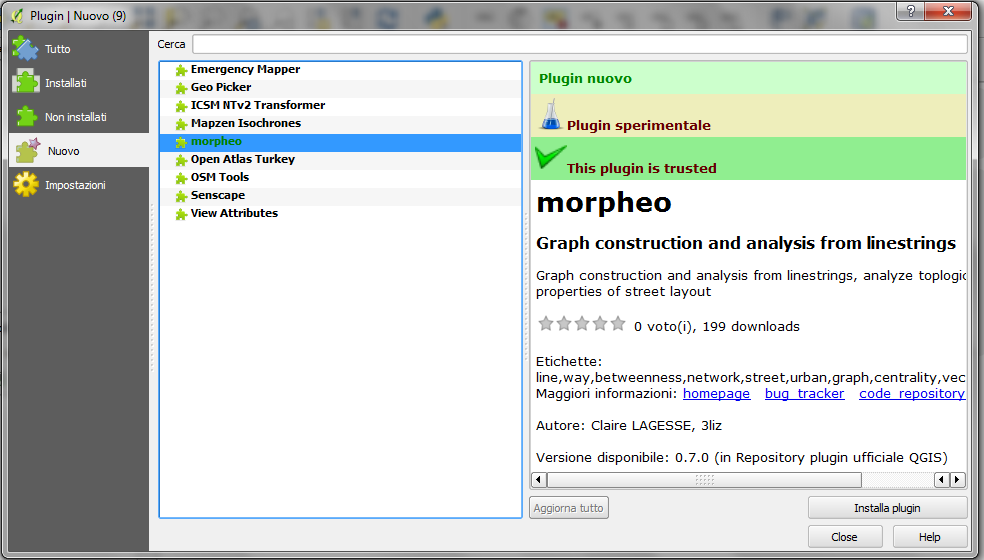Click the morpheo plugin icon
The height and width of the screenshot is (560, 984).
click(x=181, y=143)
